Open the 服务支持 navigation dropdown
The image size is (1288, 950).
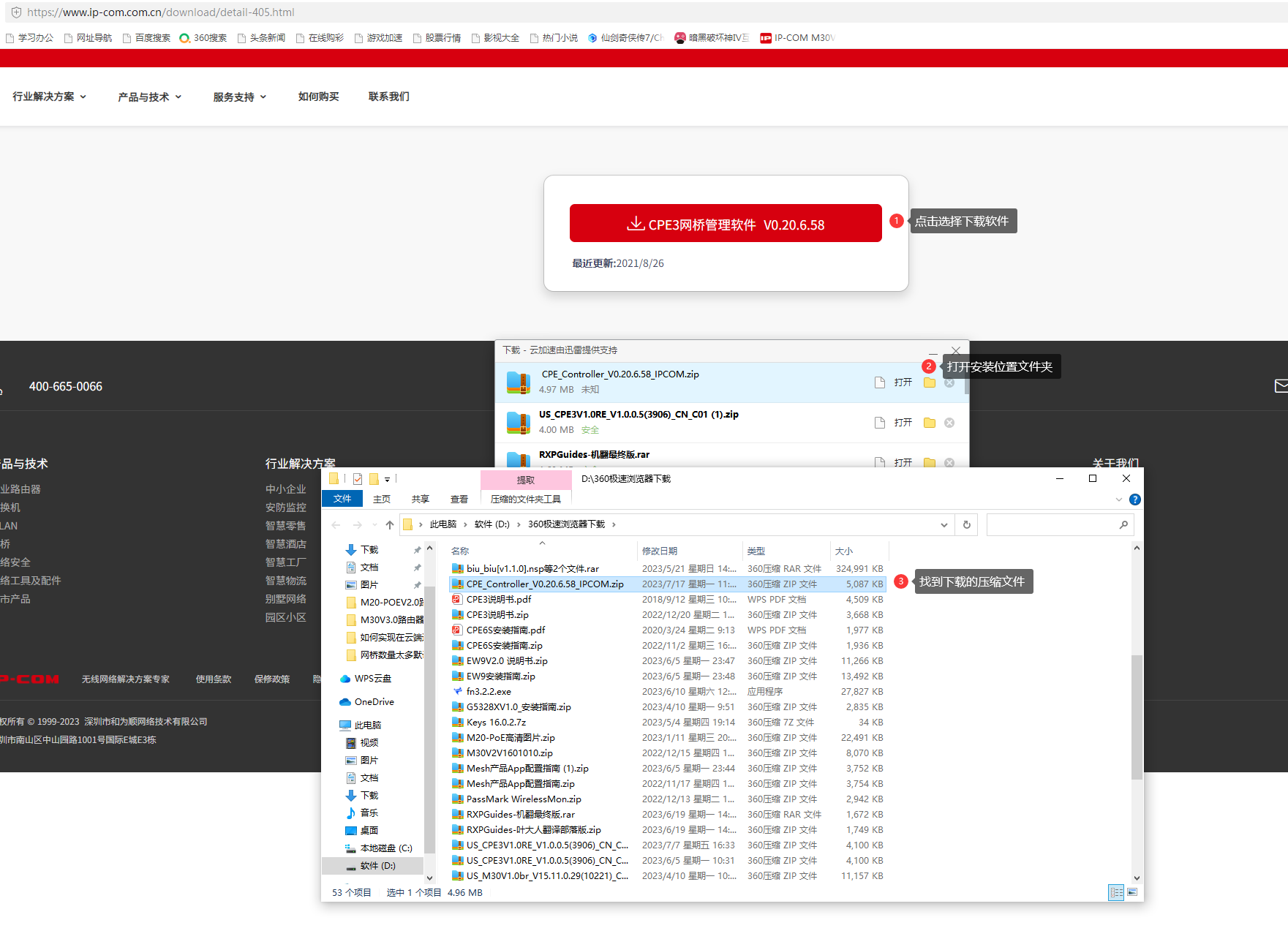[x=239, y=97]
